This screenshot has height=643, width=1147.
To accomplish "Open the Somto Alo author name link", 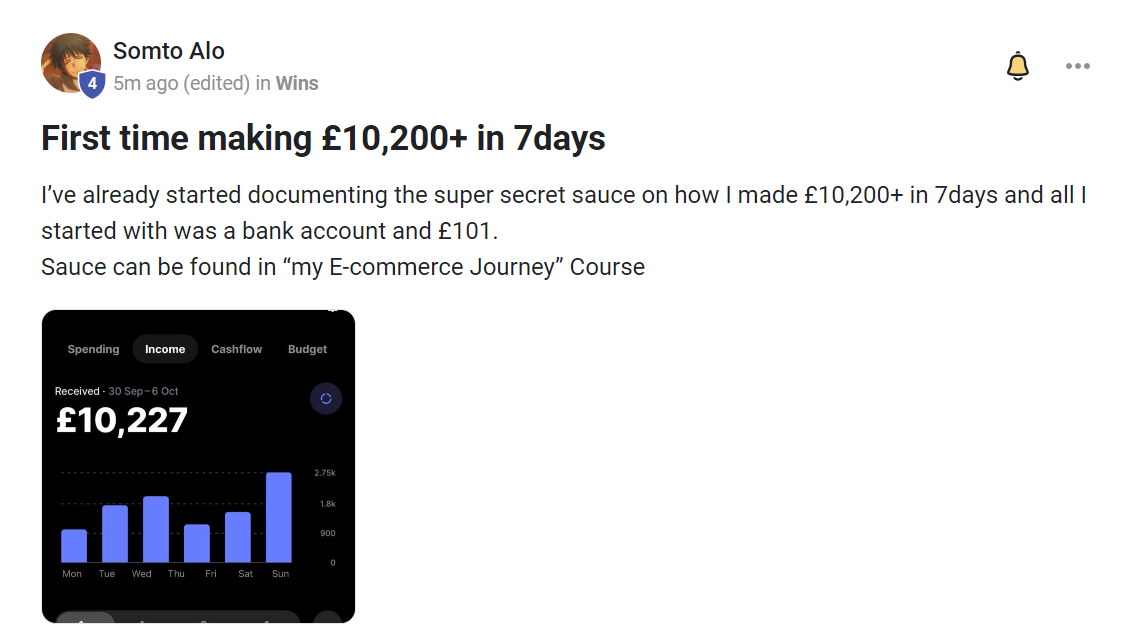I will tap(169, 51).
